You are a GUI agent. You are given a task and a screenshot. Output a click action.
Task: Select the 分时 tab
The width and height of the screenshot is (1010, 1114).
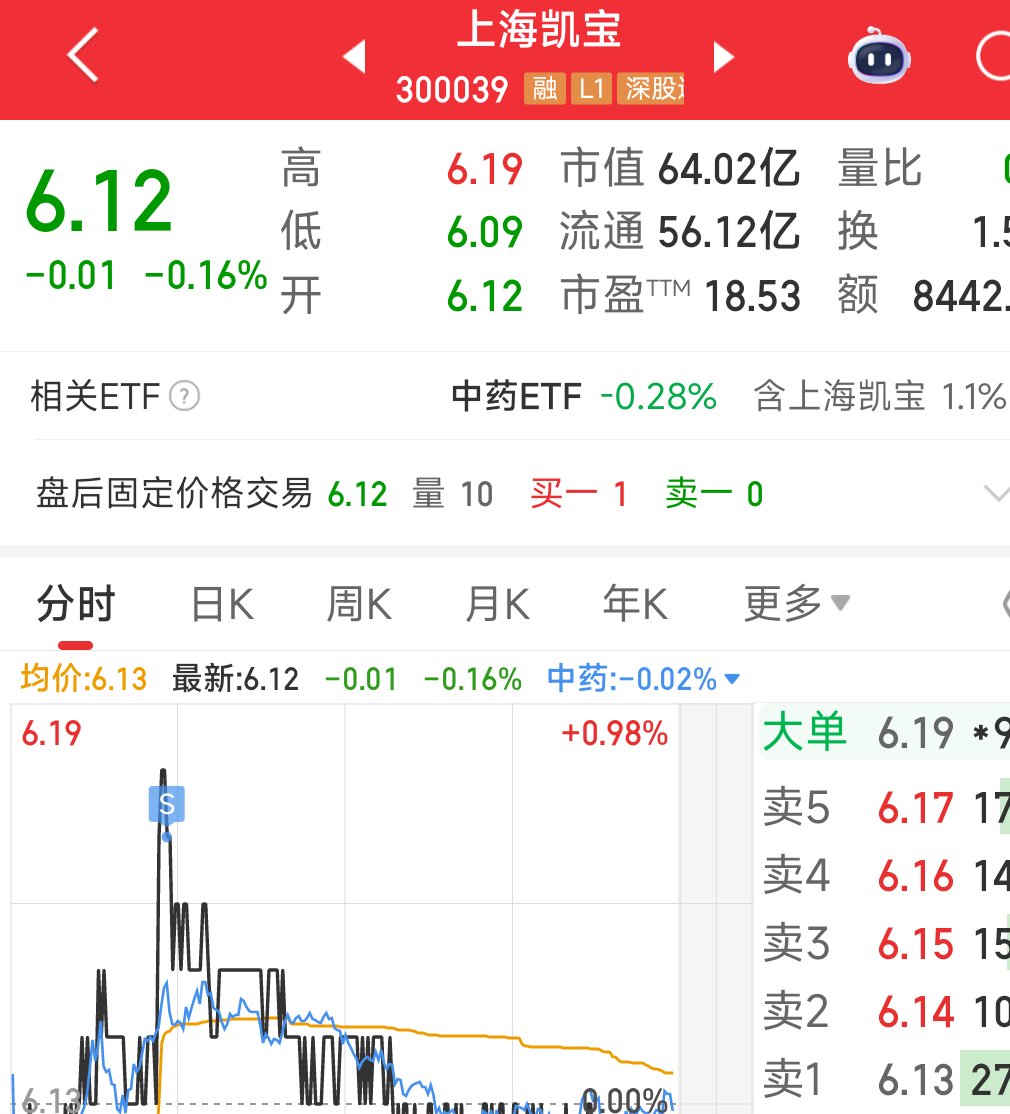(x=76, y=604)
